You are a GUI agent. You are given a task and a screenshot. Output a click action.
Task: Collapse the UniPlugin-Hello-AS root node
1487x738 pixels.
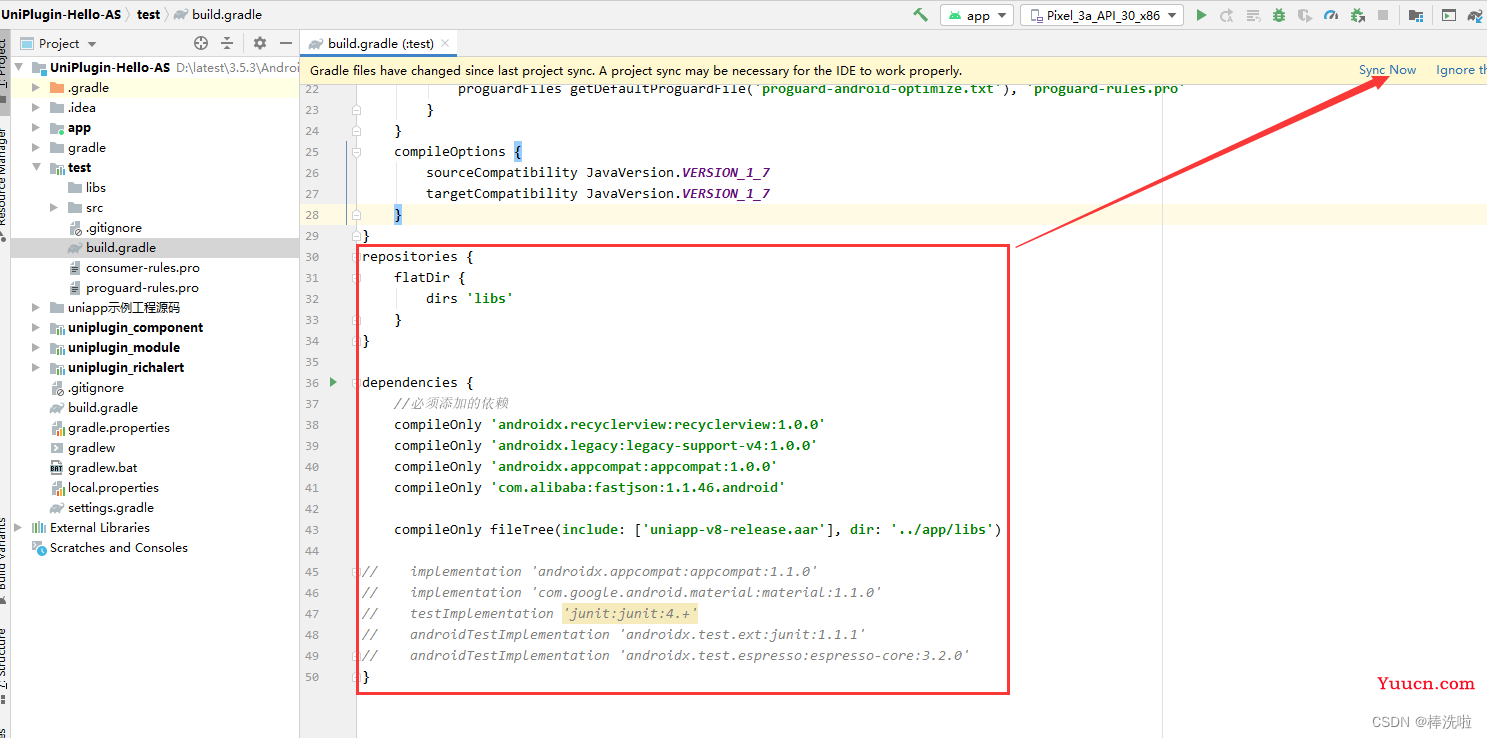point(19,68)
